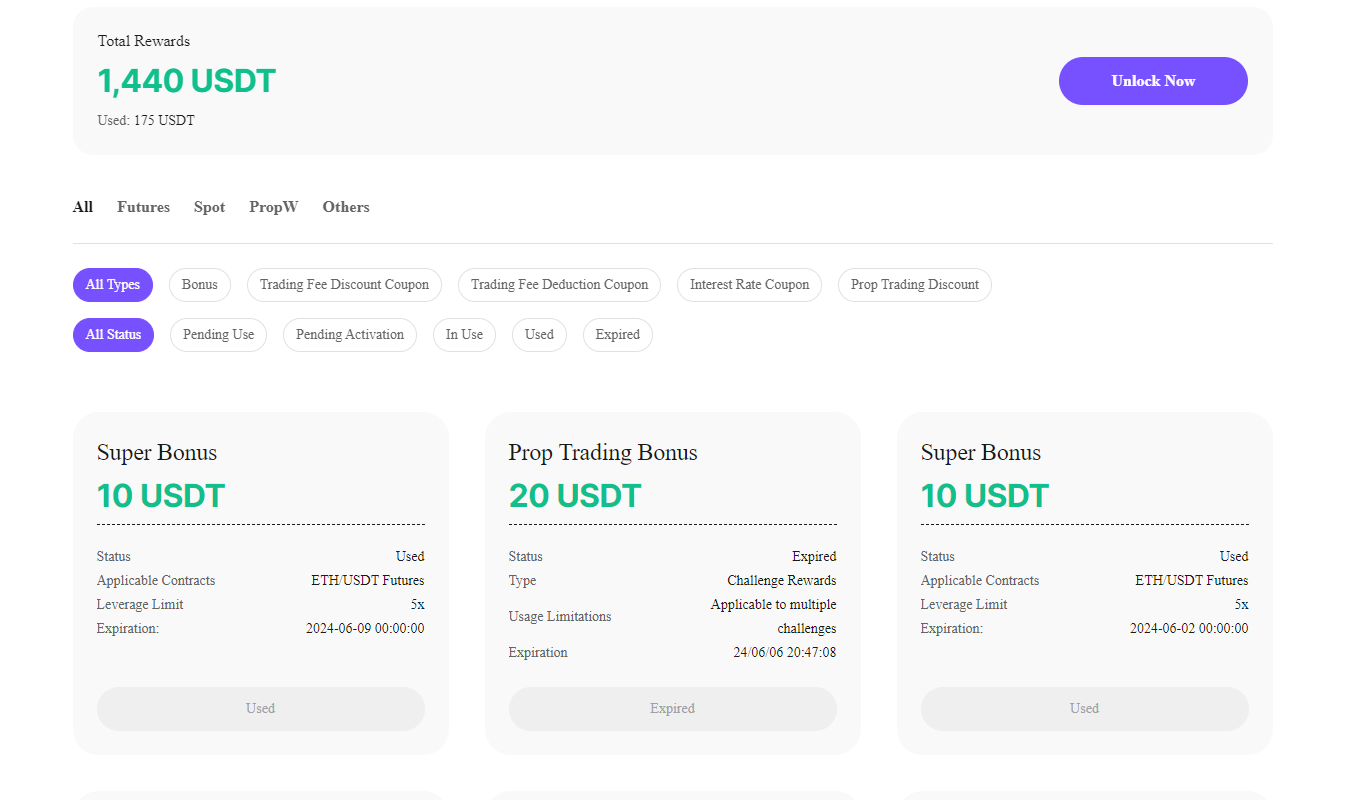Select the Trading Fee Deduction Coupon filter
This screenshot has width=1364, height=800.
click(x=559, y=285)
